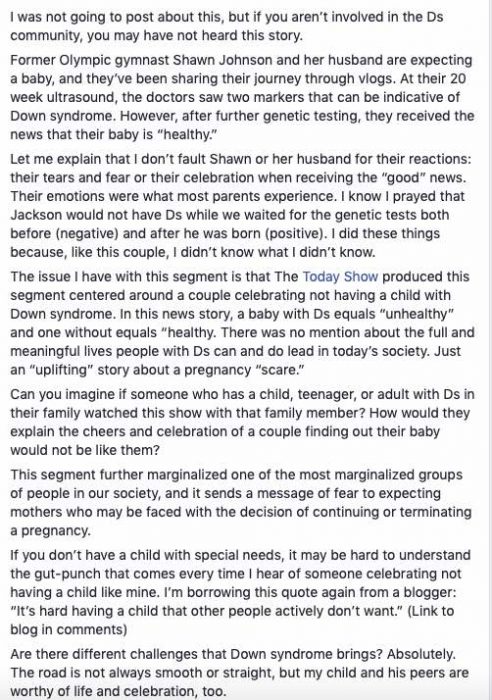Viewport: 492px width, 700px height.
Task: Click the phrase '20 week ultrasound' in second paragraph
Action: (x=238, y=88)
